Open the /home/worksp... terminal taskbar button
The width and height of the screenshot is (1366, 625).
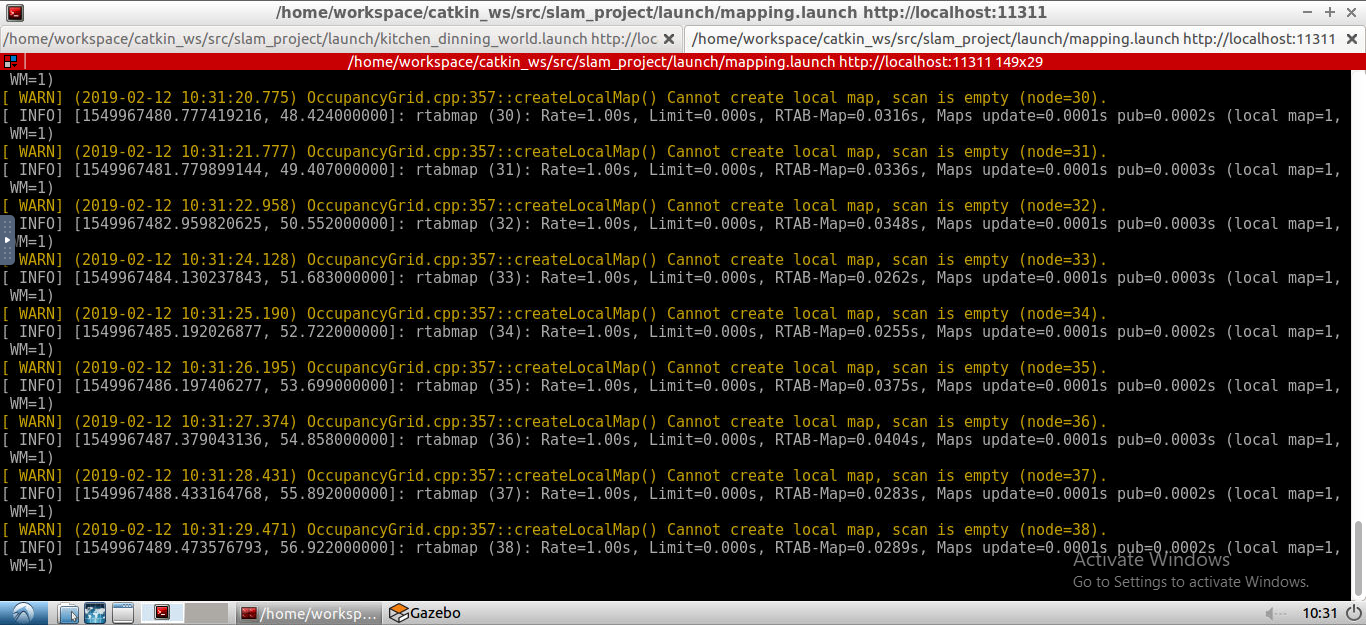[x=310, y=613]
